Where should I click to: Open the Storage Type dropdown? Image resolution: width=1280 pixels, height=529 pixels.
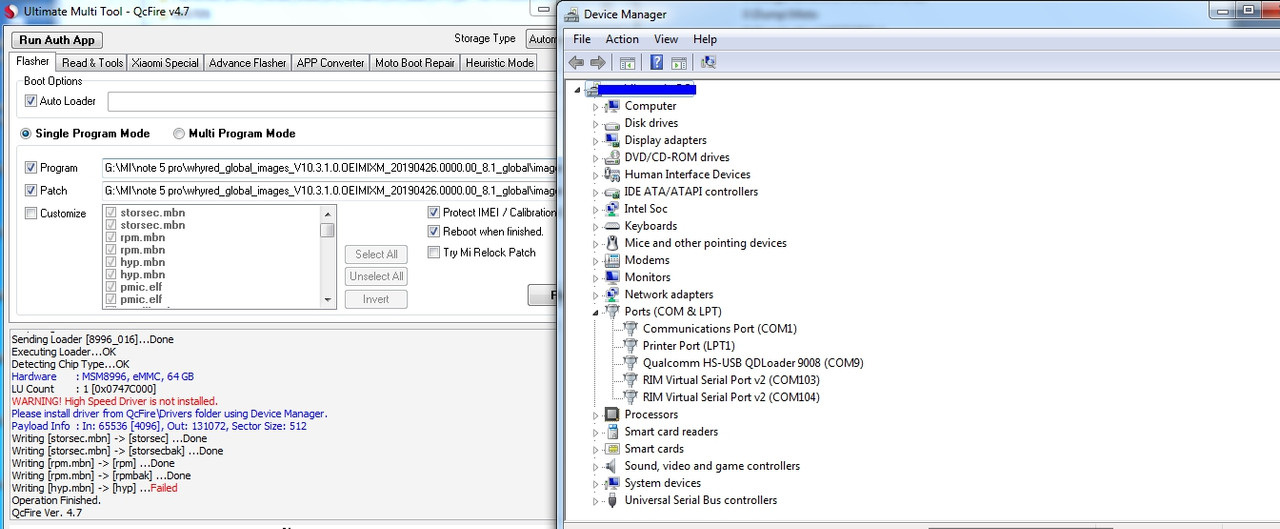[x=541, y=39]
